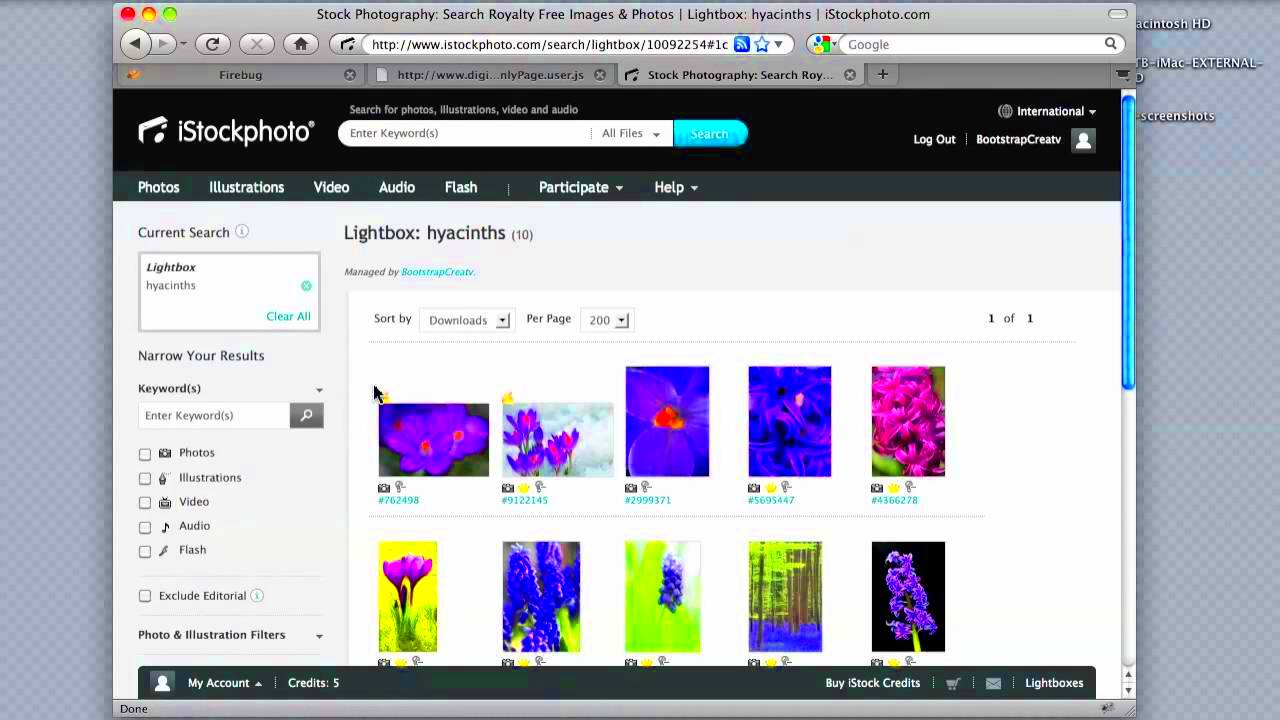Click the browser reload icon

pyautogui.click(x=212, y=44)
